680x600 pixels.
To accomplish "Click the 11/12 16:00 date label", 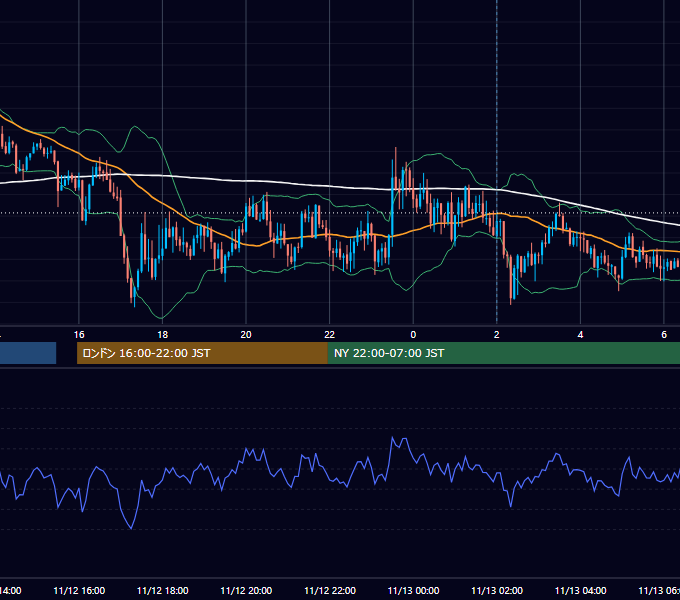I will click(x=79, y=591).
